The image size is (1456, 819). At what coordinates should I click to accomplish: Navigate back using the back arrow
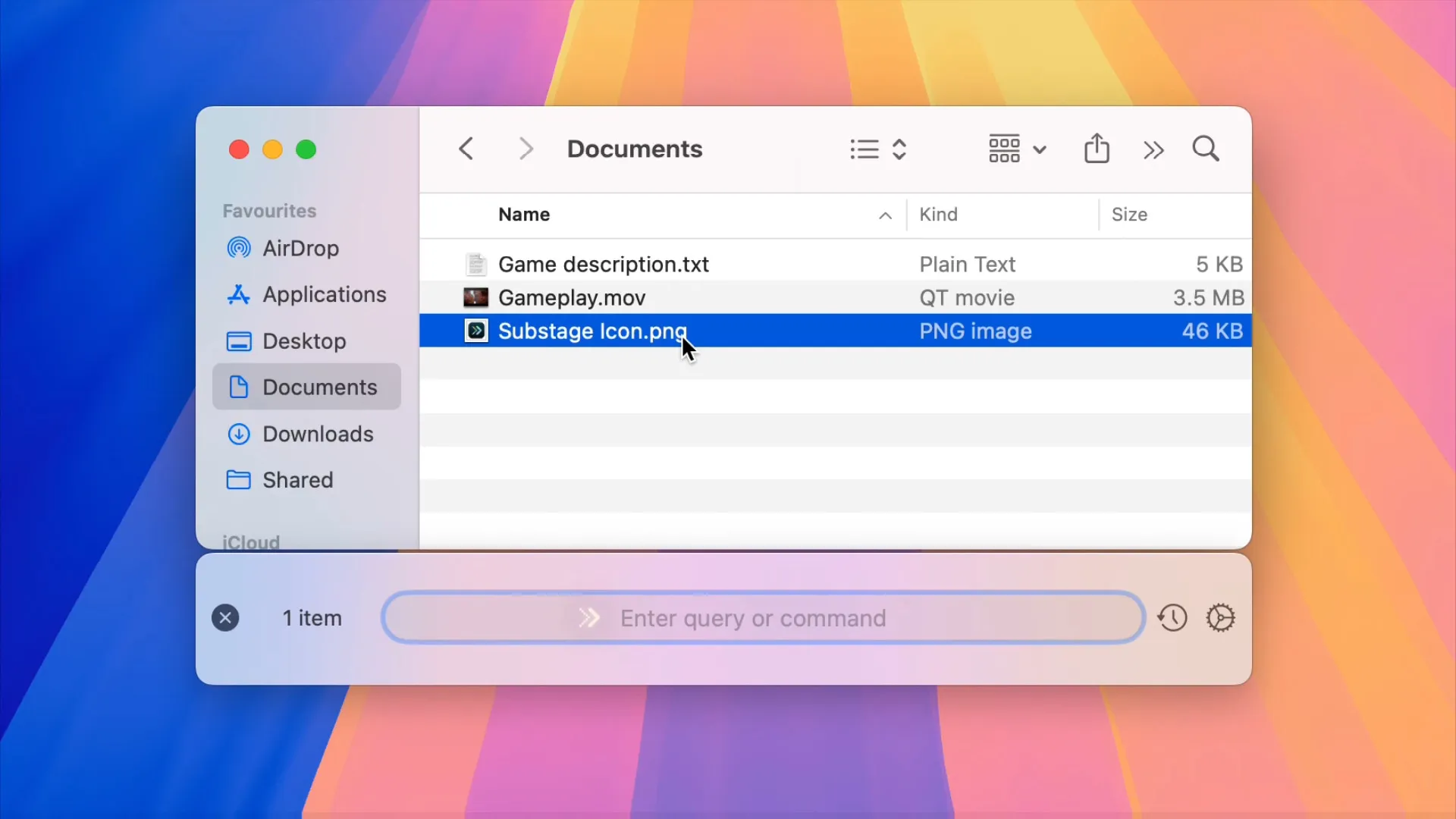(x=467, y=149)
